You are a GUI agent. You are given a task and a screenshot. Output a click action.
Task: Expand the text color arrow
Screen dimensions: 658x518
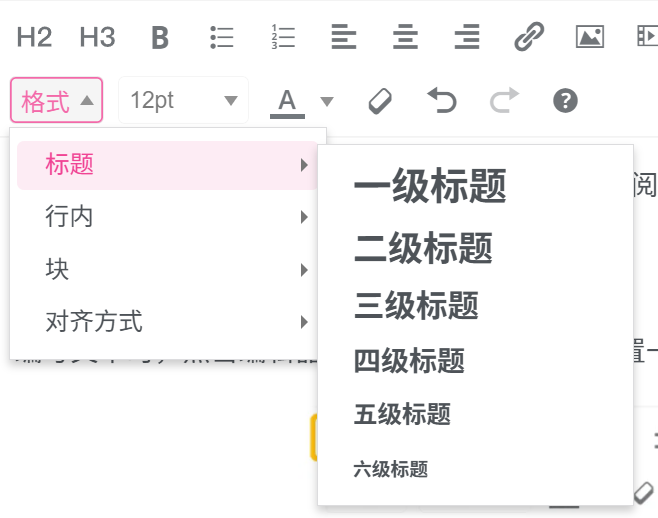tap(327, 101)
